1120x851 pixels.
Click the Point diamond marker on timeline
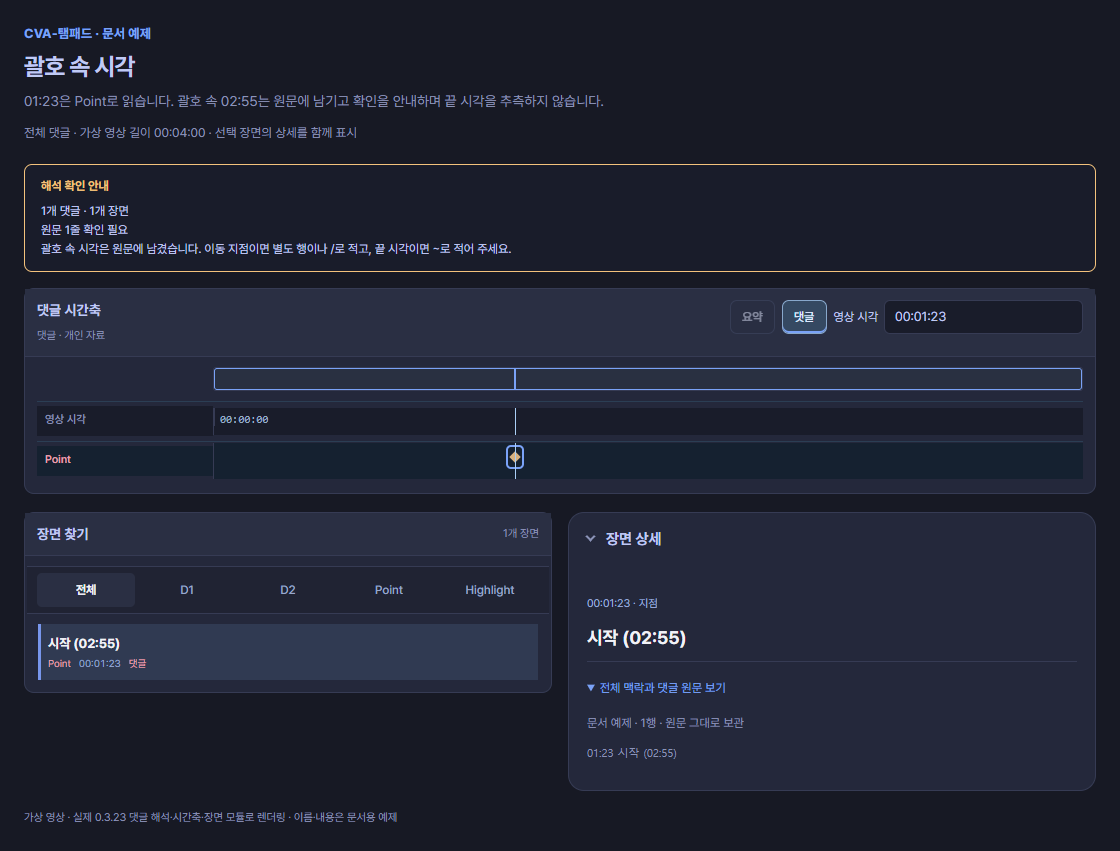click(x=515, y=457)
